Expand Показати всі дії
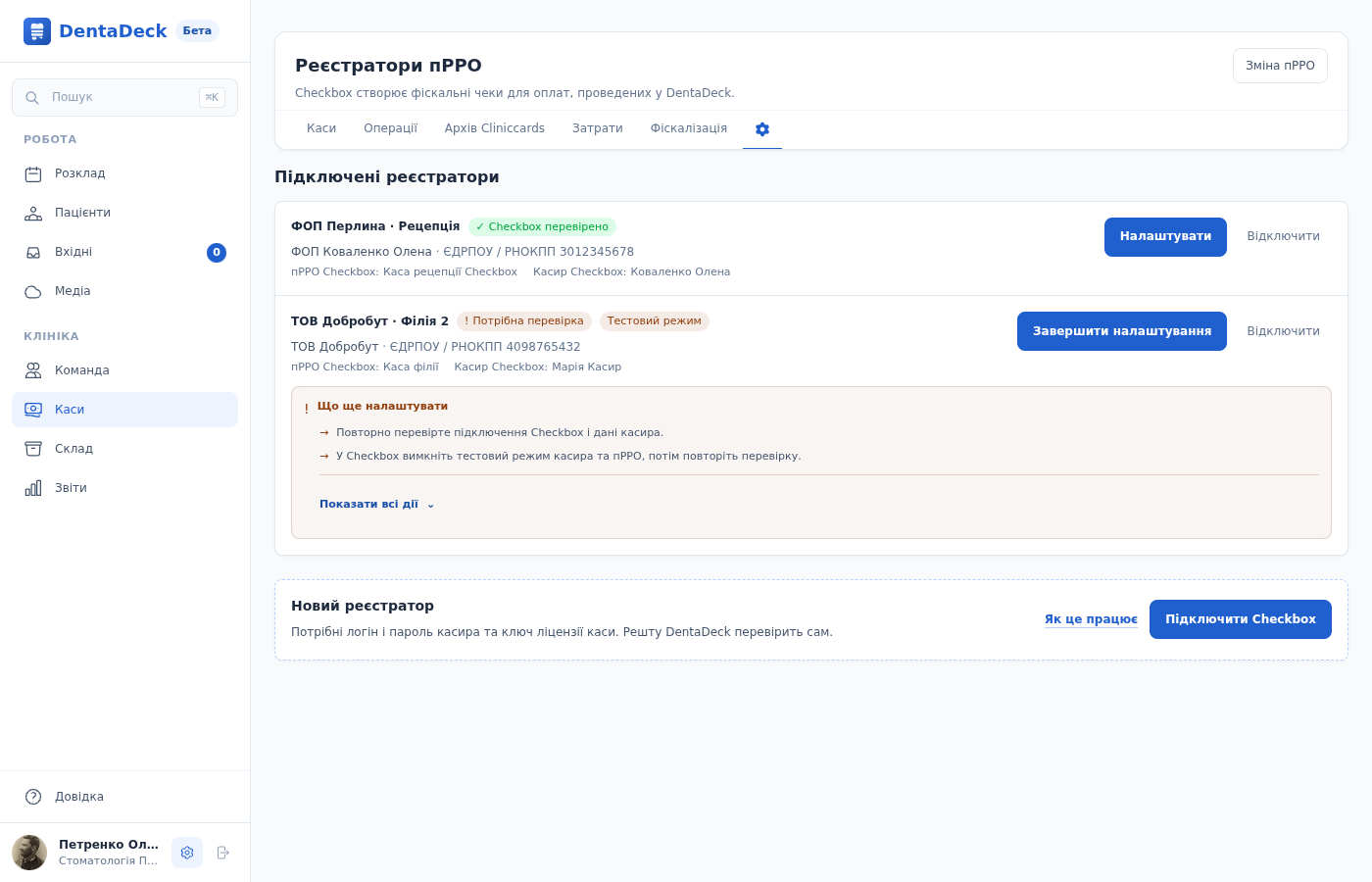The width and height of the screenshot is (1372, 882). pos(377,505)
